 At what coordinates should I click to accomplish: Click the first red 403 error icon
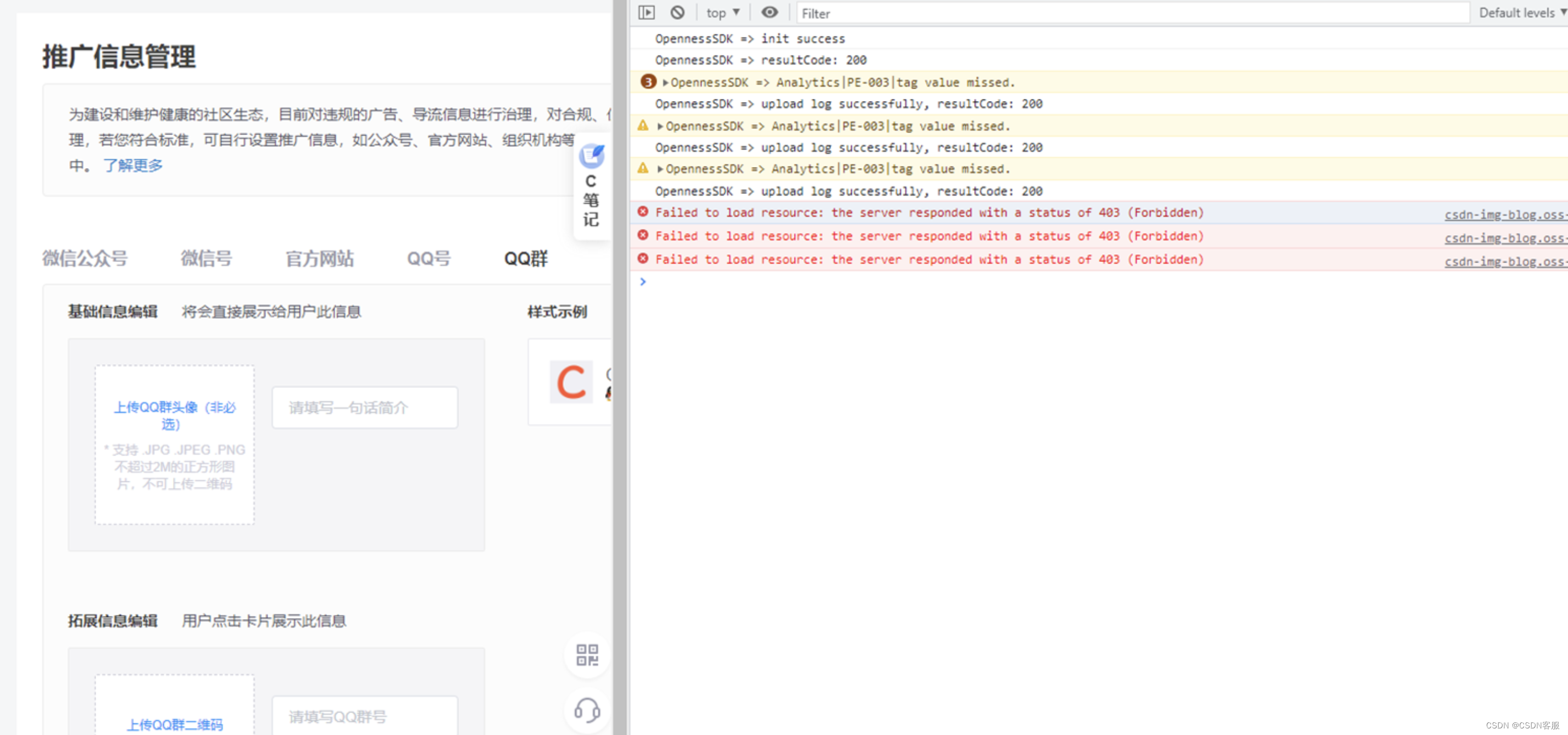(643, 213)
